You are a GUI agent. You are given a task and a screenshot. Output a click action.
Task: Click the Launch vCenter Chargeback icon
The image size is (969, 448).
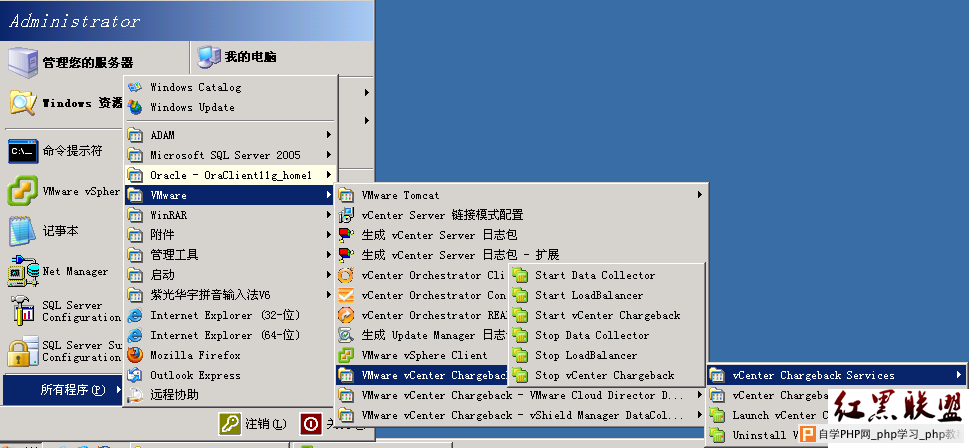[717, 415]
